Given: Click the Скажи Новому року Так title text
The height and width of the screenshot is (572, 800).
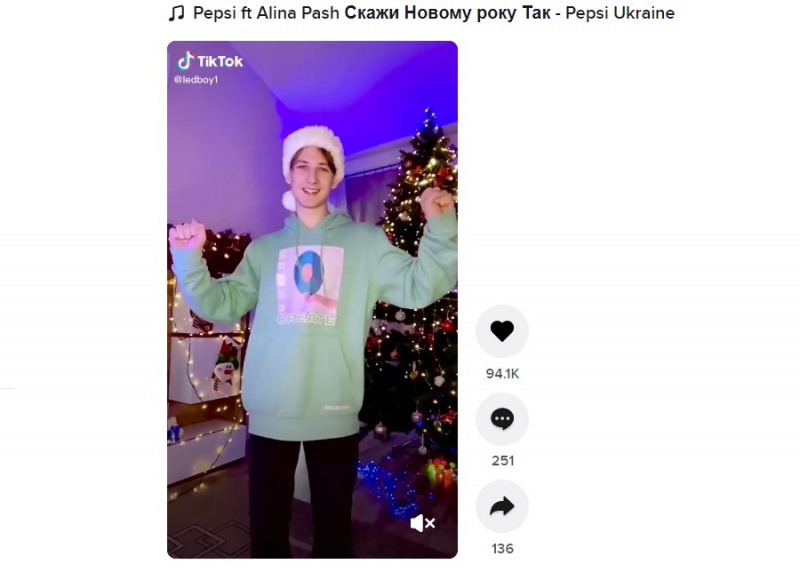Looking at the screenshot, I should click(447, 13).
